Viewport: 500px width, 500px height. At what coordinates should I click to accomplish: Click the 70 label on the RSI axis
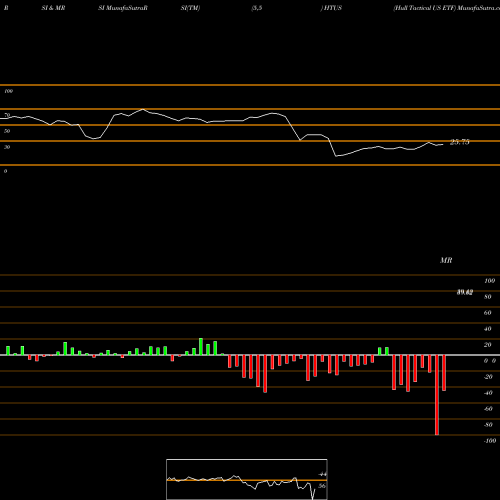(7, 115)
